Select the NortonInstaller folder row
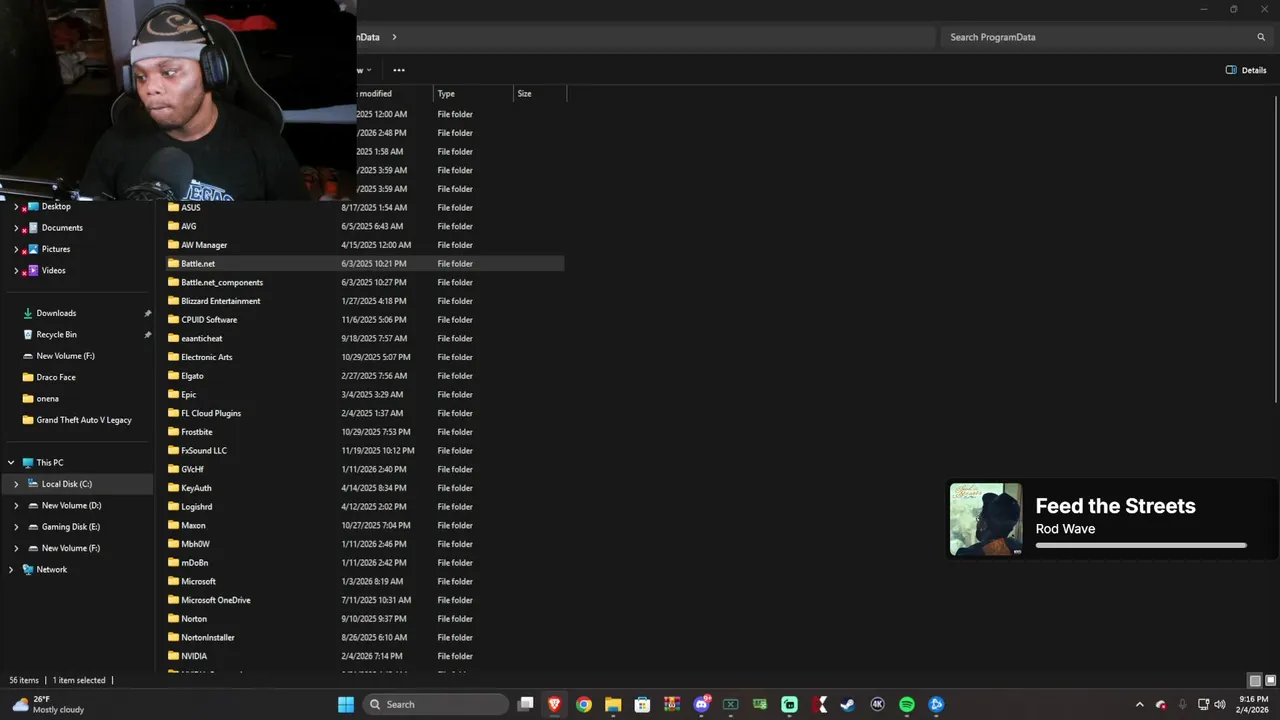 click(x=365, y=637)
